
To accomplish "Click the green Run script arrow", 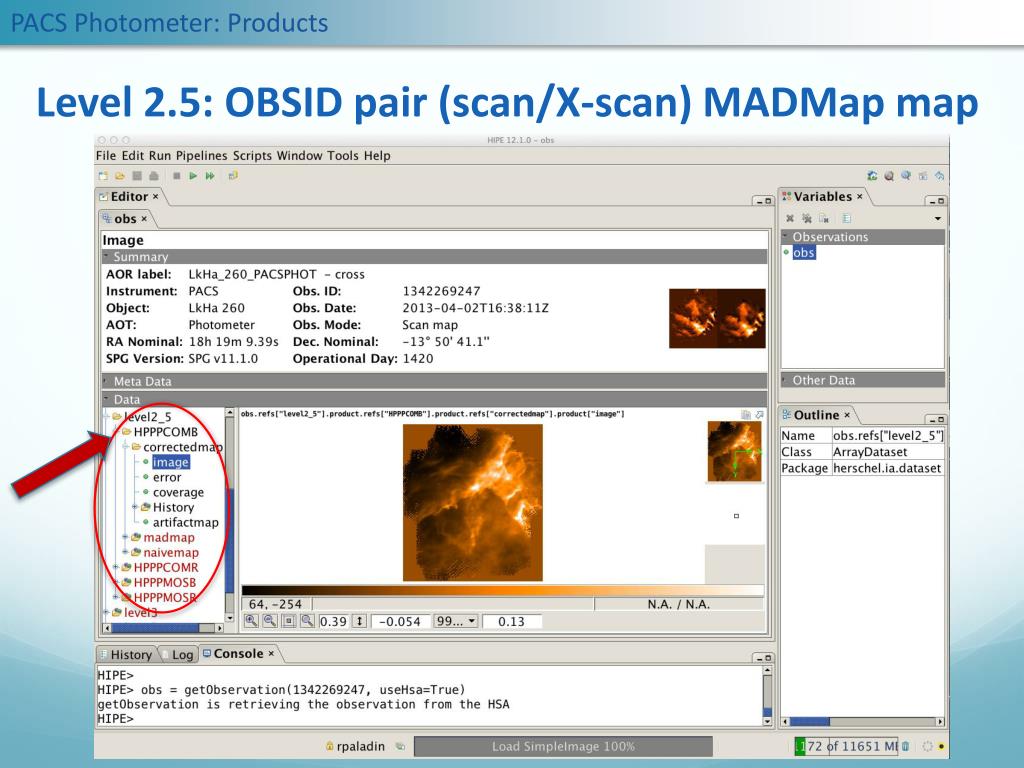I will click(194, 175).
